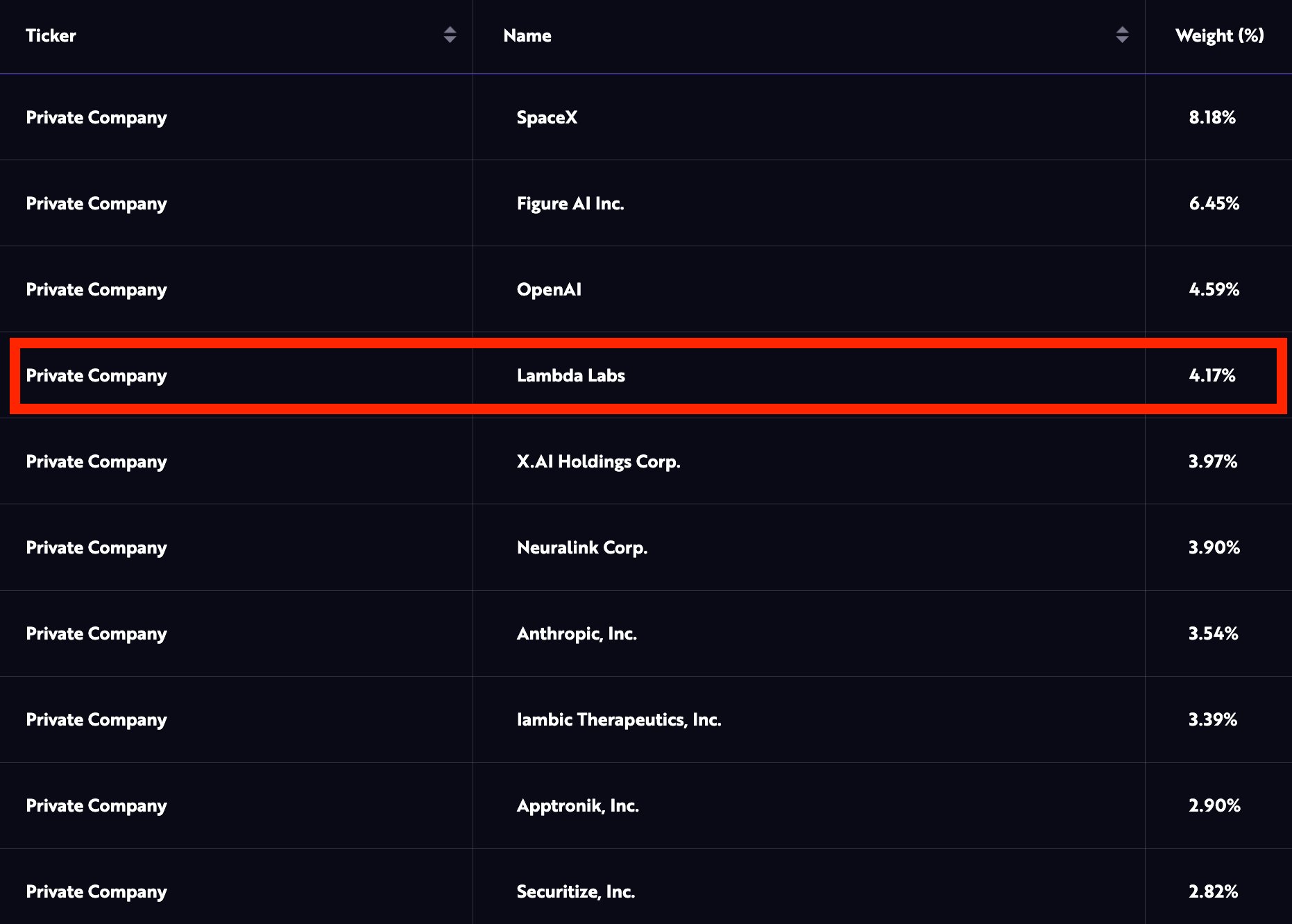
Task: Select the 3.54% weight cell
Action: [1213, 633]
